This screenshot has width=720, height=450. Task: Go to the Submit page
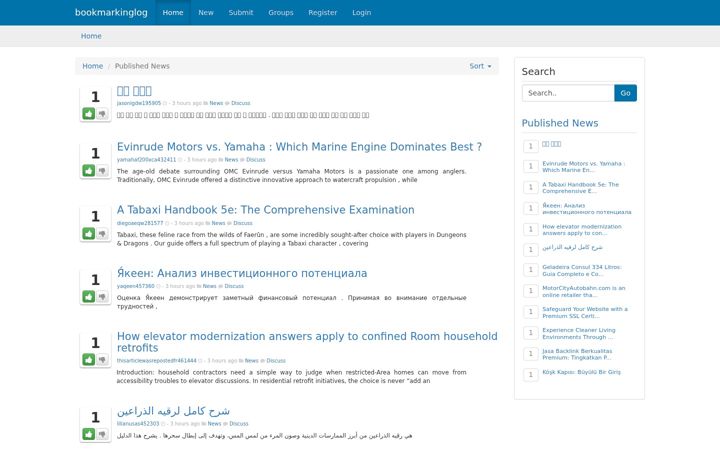point(241,12)
